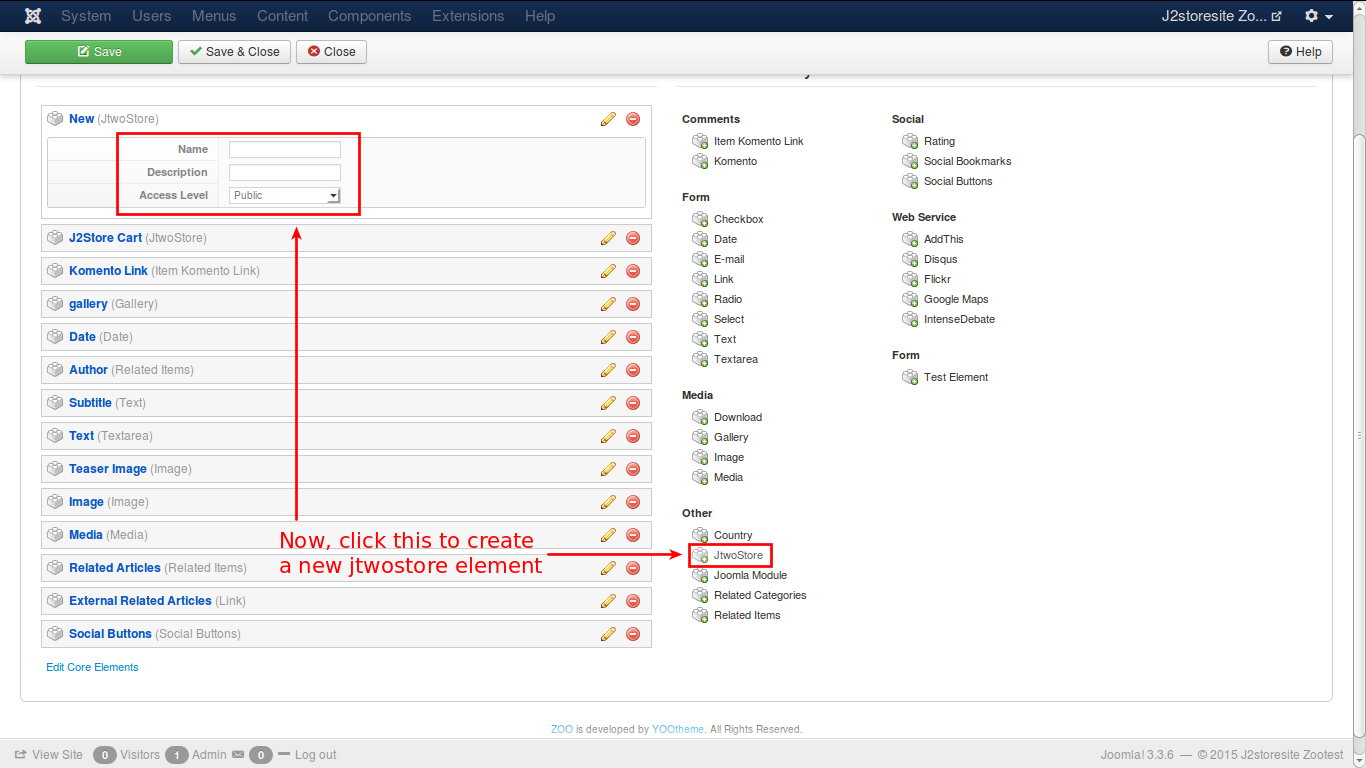Select the Flickr web service element
This screenshot has width=1366, height=768.
[x=937, y=279]
